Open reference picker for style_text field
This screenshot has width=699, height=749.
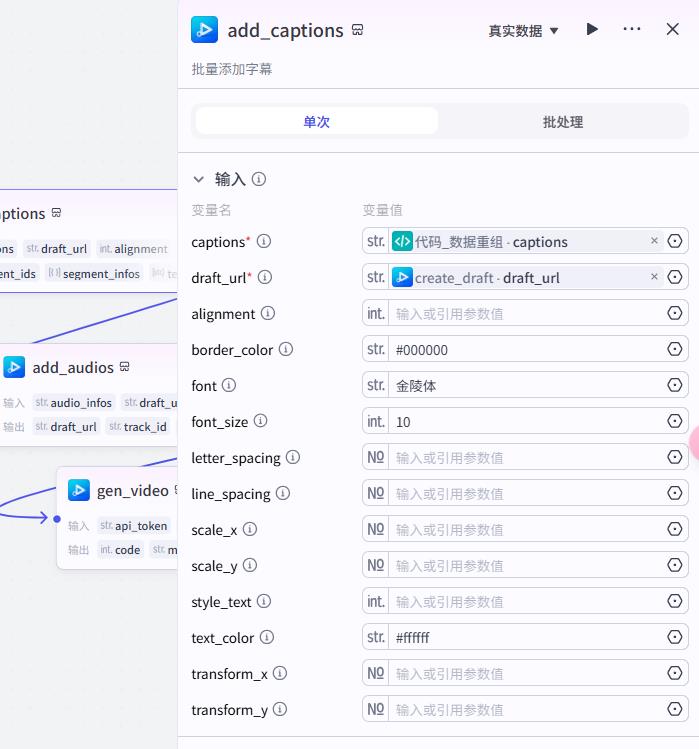675,600
